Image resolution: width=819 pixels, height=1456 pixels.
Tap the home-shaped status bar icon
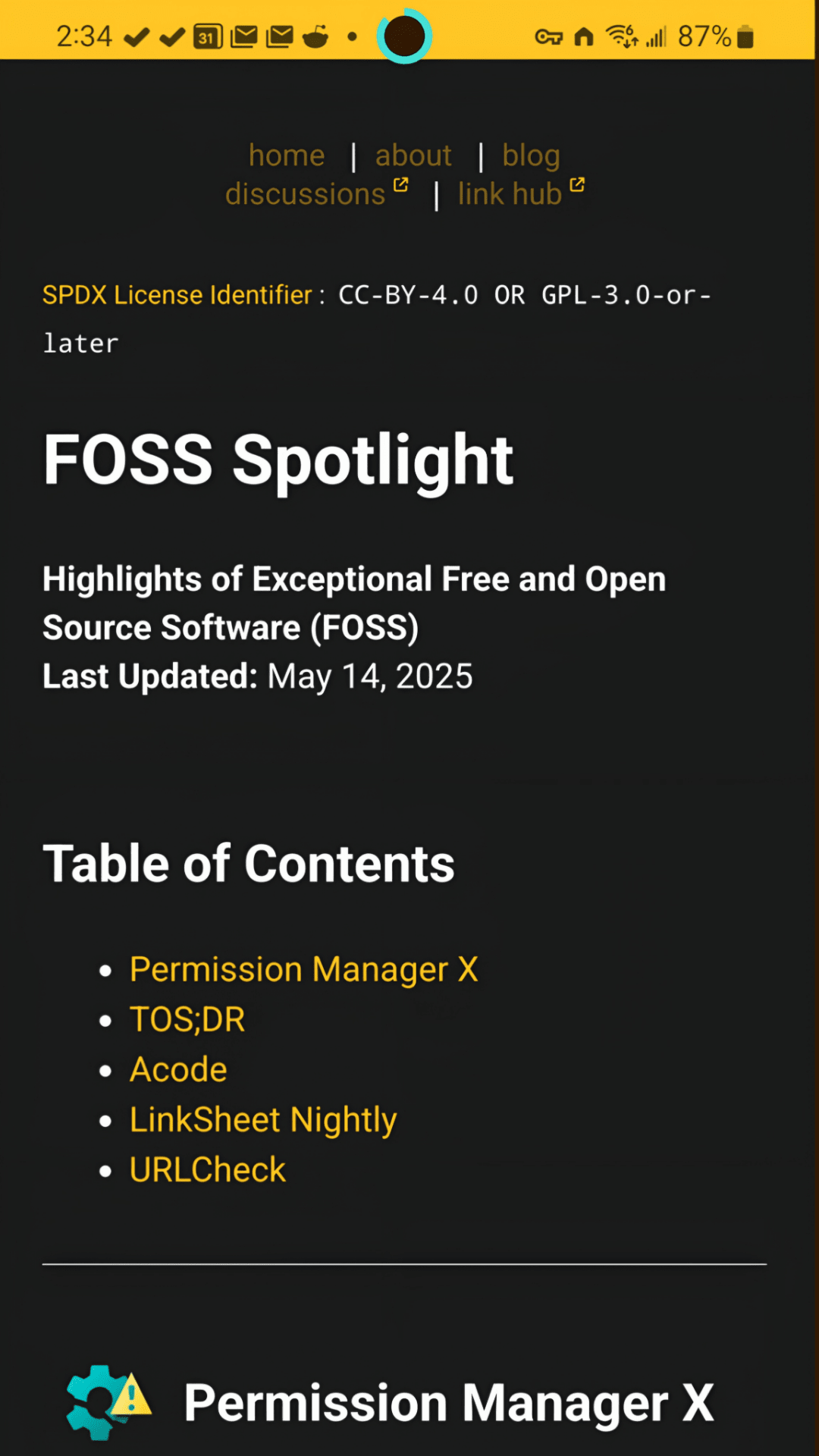[584, 36]
